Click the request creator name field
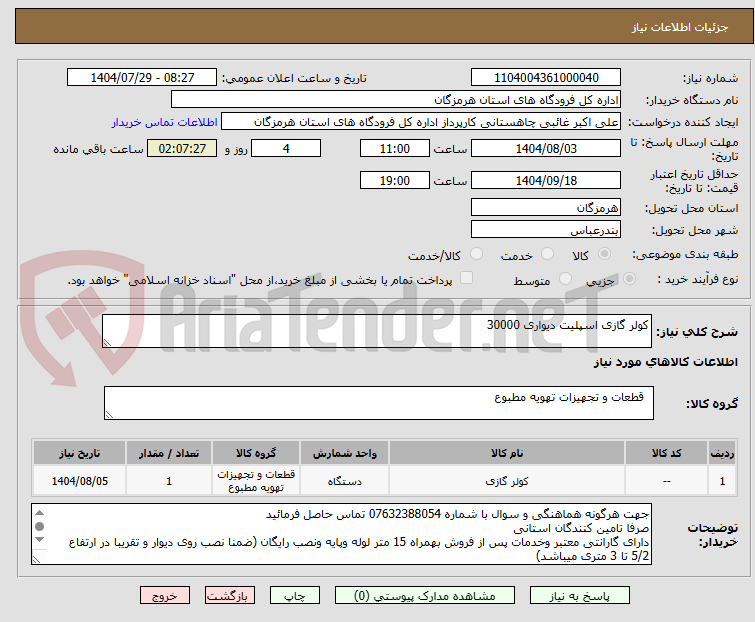Image resolution: width=755 pixels, height=622 pixels. pyautogui.click(x=421, y=122)
